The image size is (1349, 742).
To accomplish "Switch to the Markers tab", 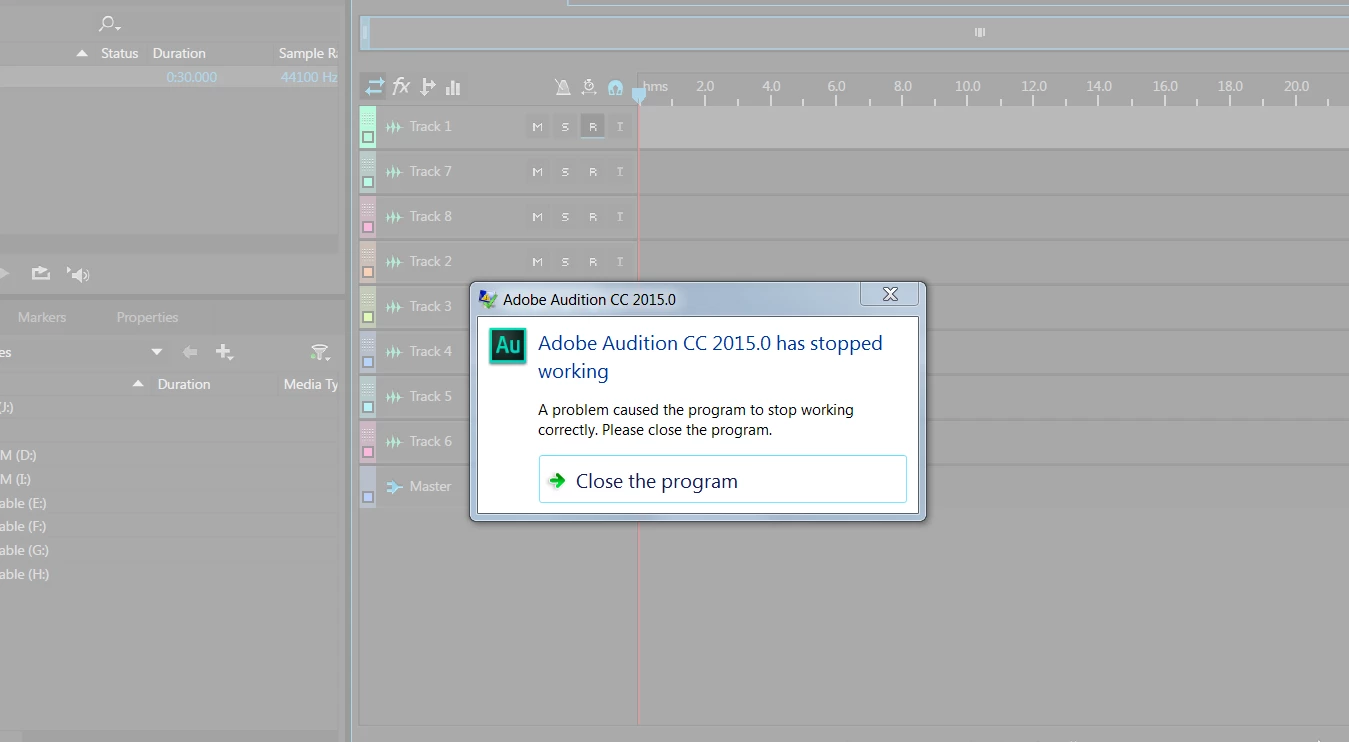I will [42, 317].
